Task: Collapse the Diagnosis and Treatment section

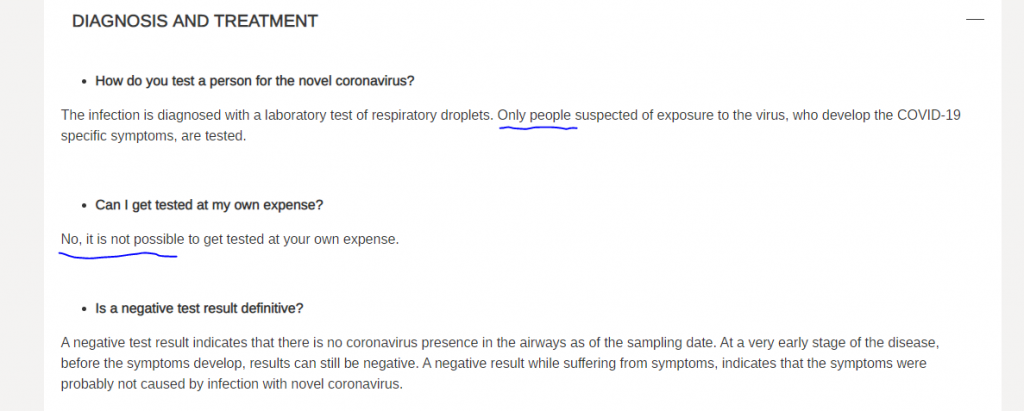Action: (x=974, y=20)
